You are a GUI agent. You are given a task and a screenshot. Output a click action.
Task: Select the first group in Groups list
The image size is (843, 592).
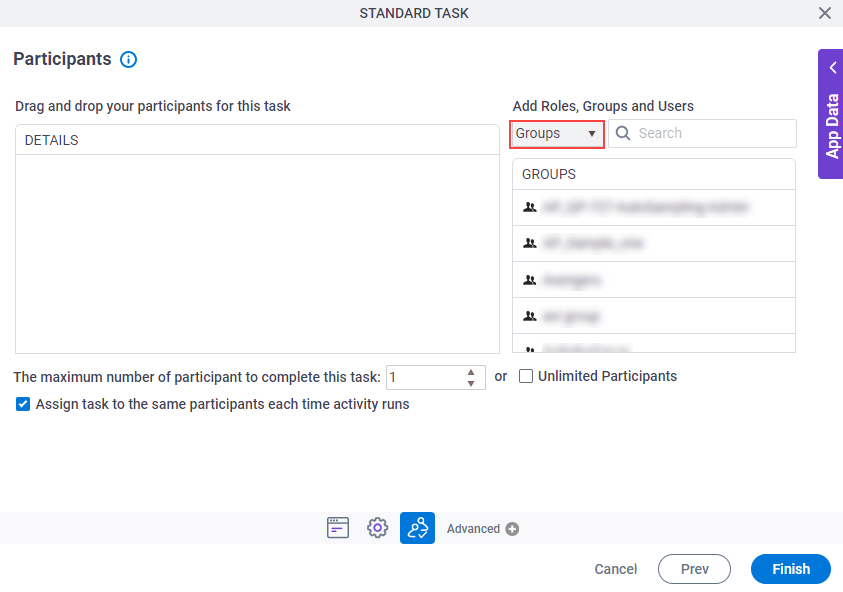654,207
